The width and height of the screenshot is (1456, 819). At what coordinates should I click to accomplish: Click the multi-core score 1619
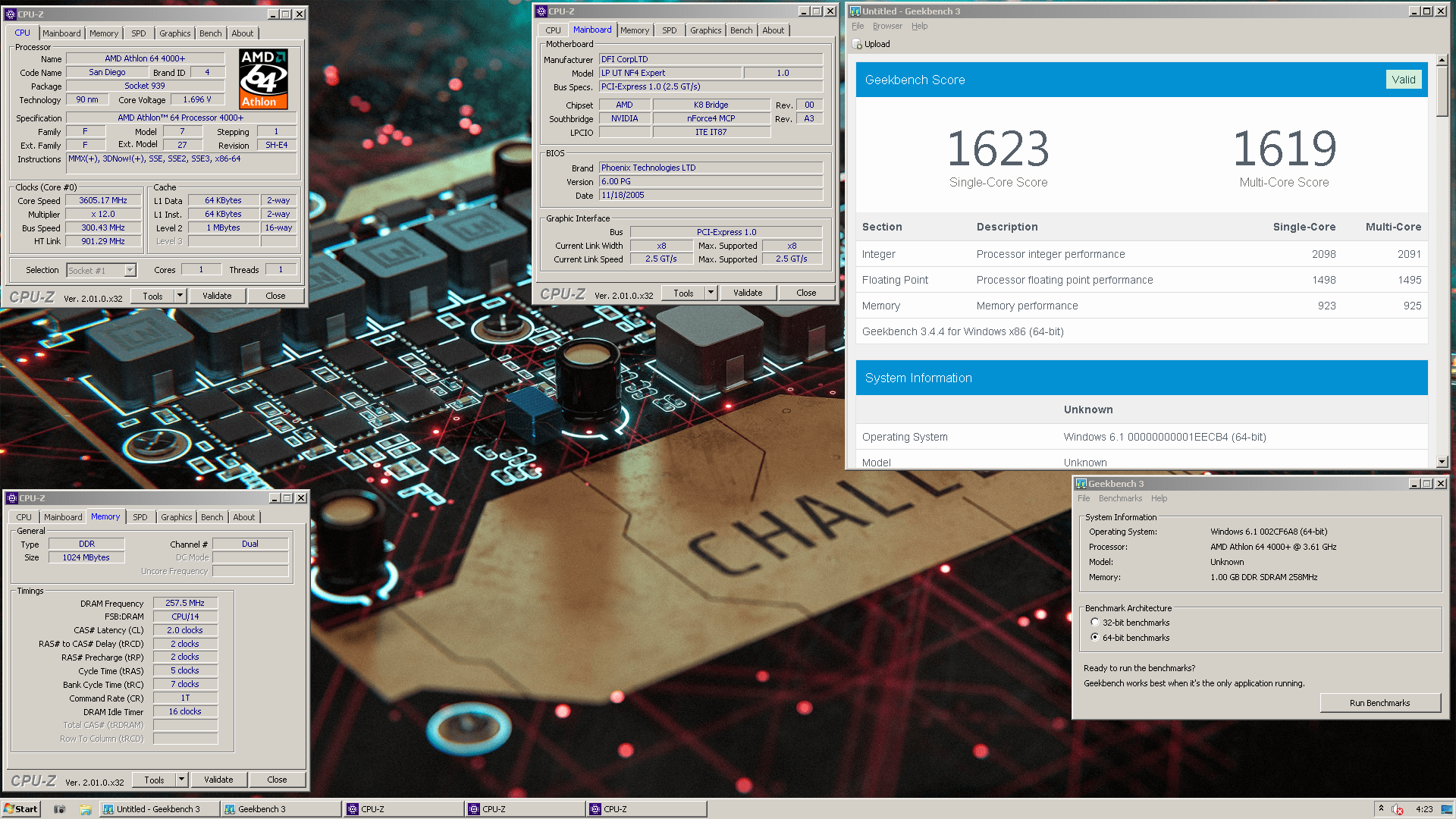[x=1284, y=149]
